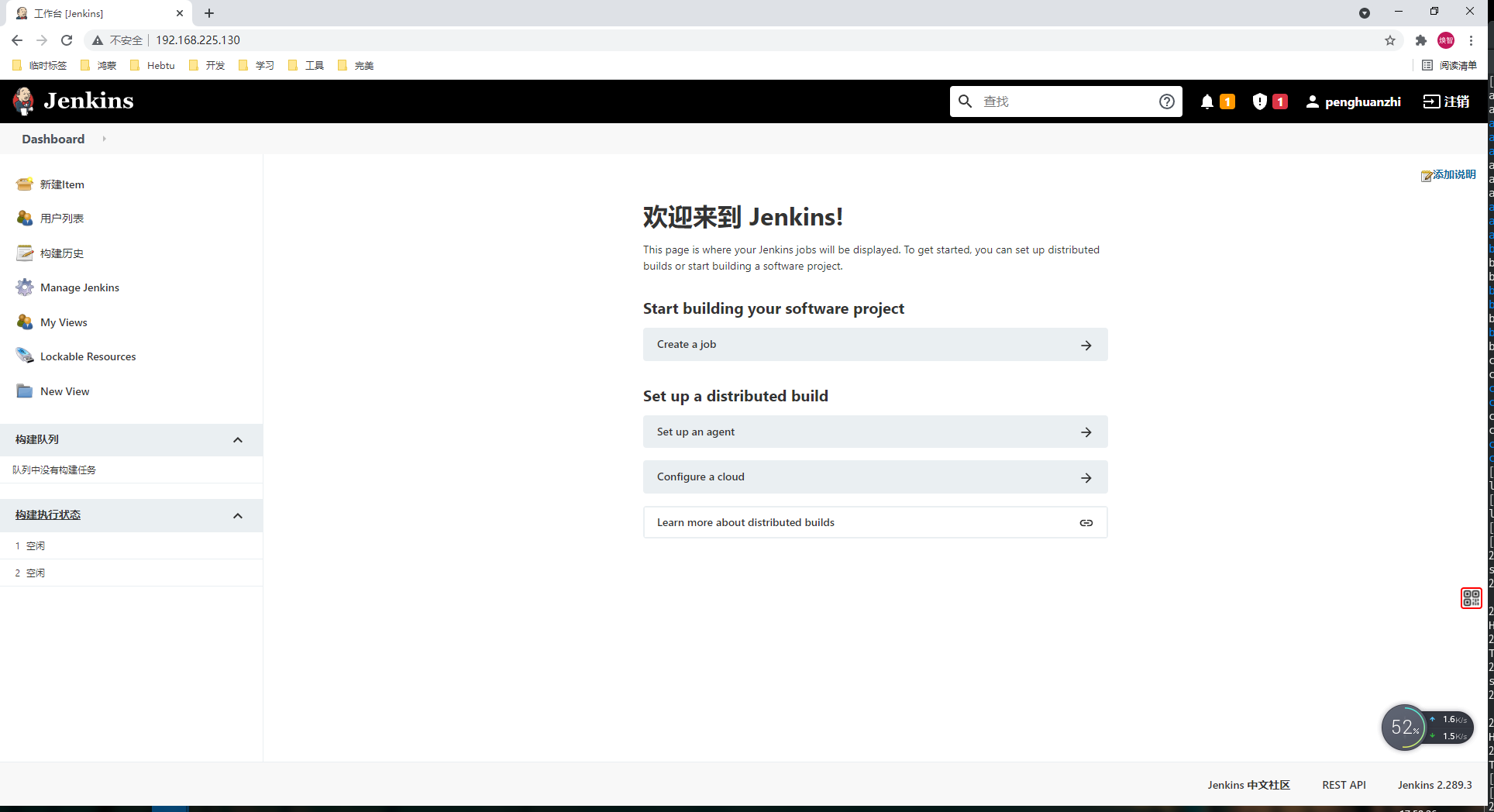Click the Set up an agent arrow icon
This screenshot has width=1494, height=812.
pyautogui.click(x=1086, y=432)
